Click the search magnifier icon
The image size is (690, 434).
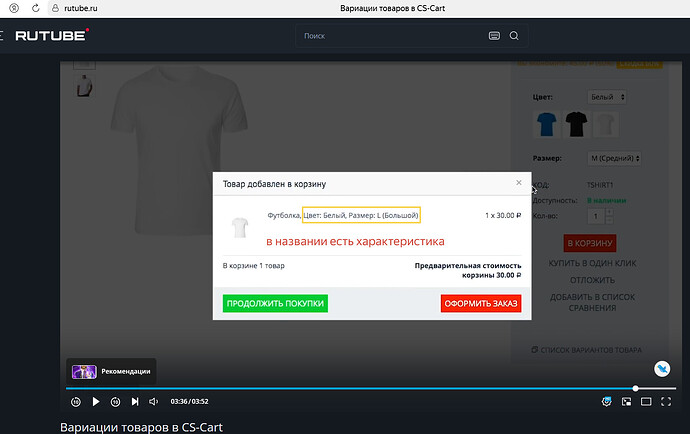click(514, 37)
